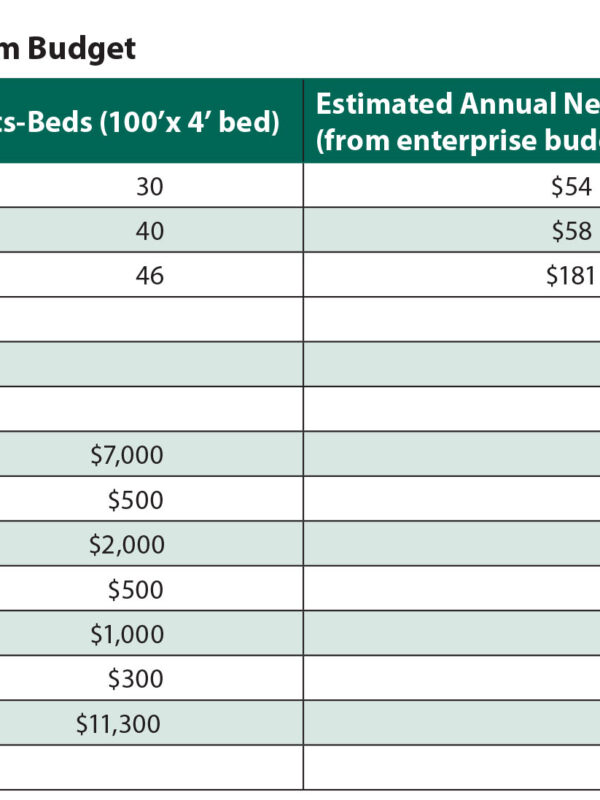Select the empty cell right of $2,000
The height and width of the screenshot is (800, 600).
point(450,545)
